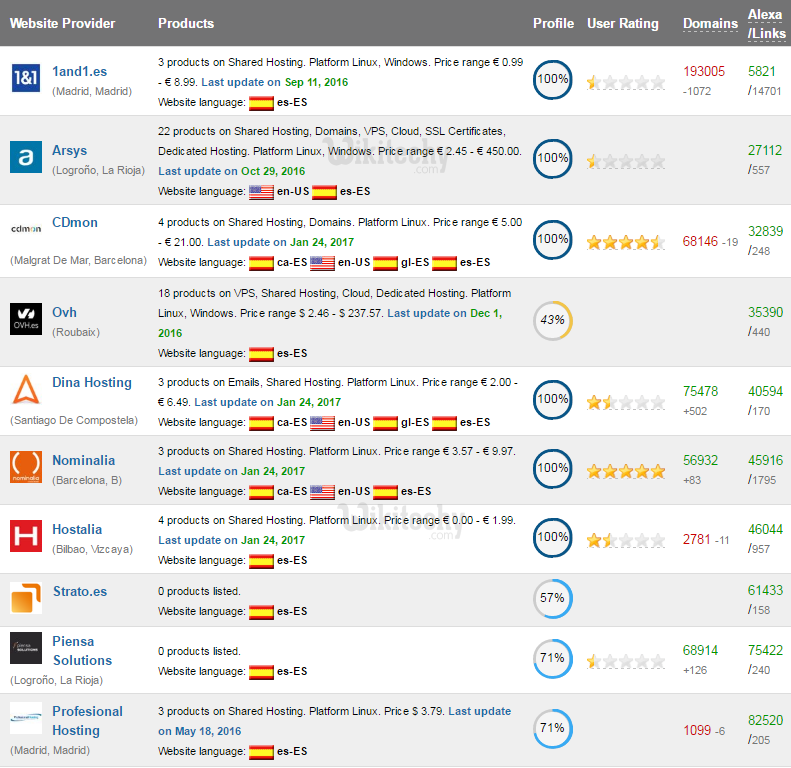The image size is (791, 768).
Task: Click the Spanish flag in Hostalia row
Action: 261,561
